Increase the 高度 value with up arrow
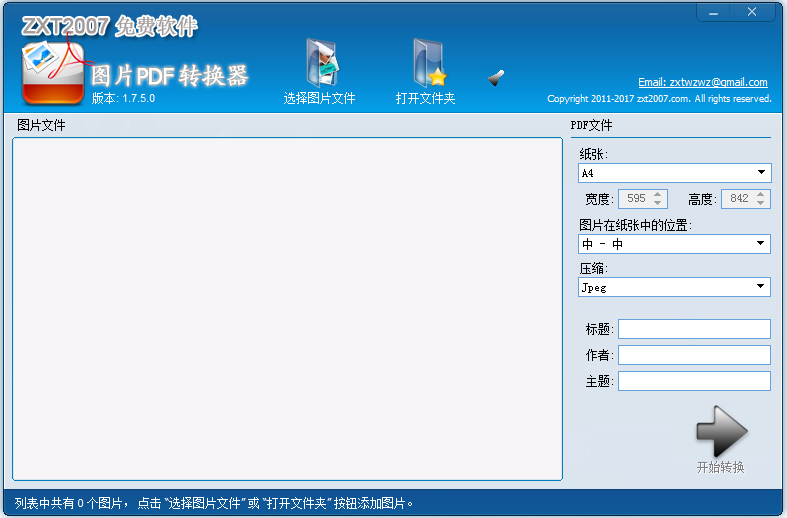 pos(761,194)
